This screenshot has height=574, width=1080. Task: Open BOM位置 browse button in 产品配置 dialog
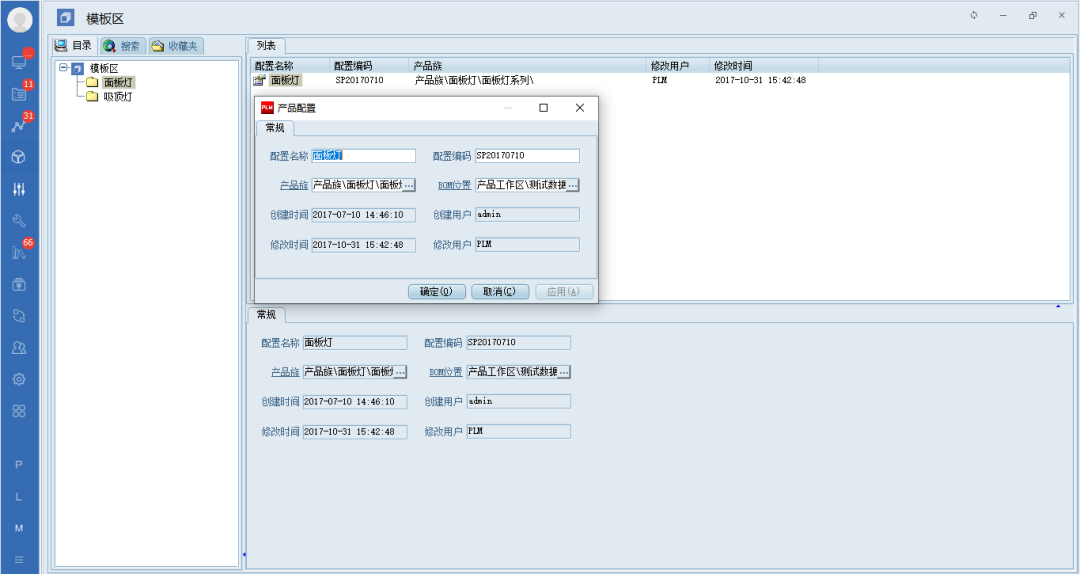click(572, 185)
